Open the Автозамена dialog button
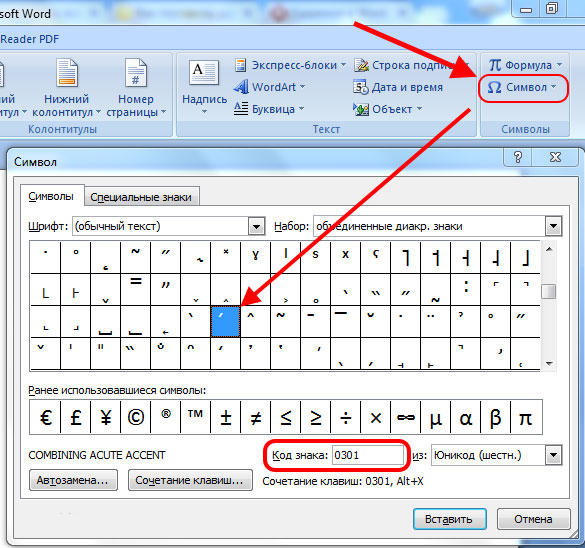The height and width of the screenshot is (548, 585). coord(73,480)
